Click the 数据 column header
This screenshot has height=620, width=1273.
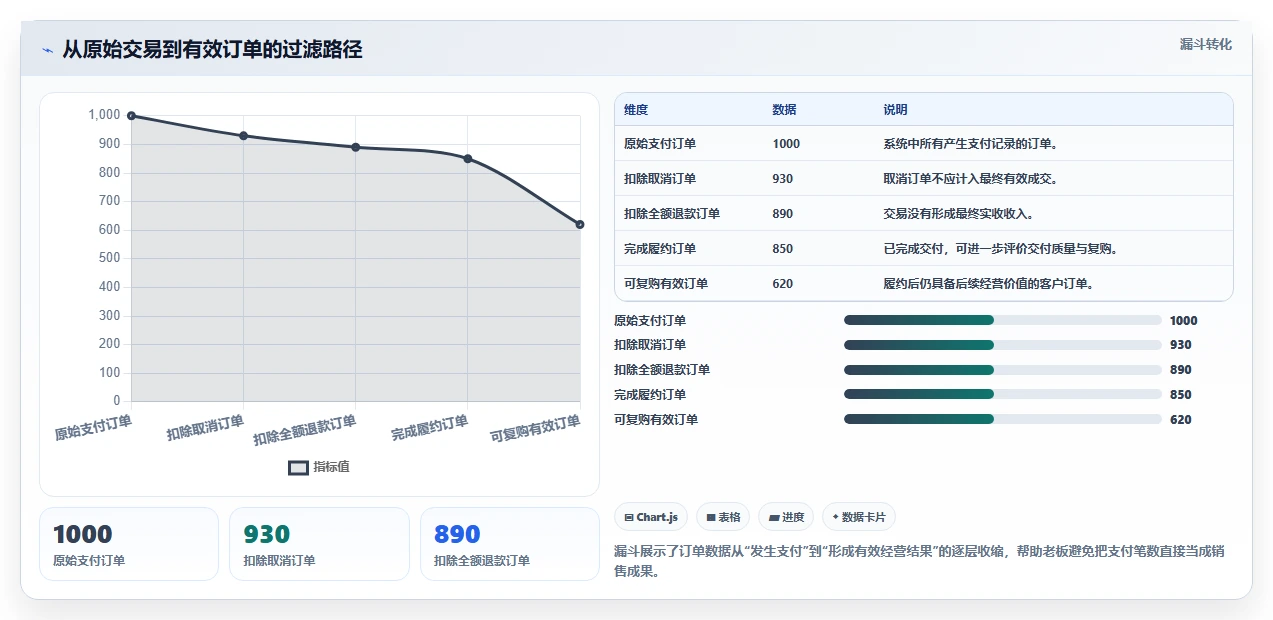(x=785, y=110)
